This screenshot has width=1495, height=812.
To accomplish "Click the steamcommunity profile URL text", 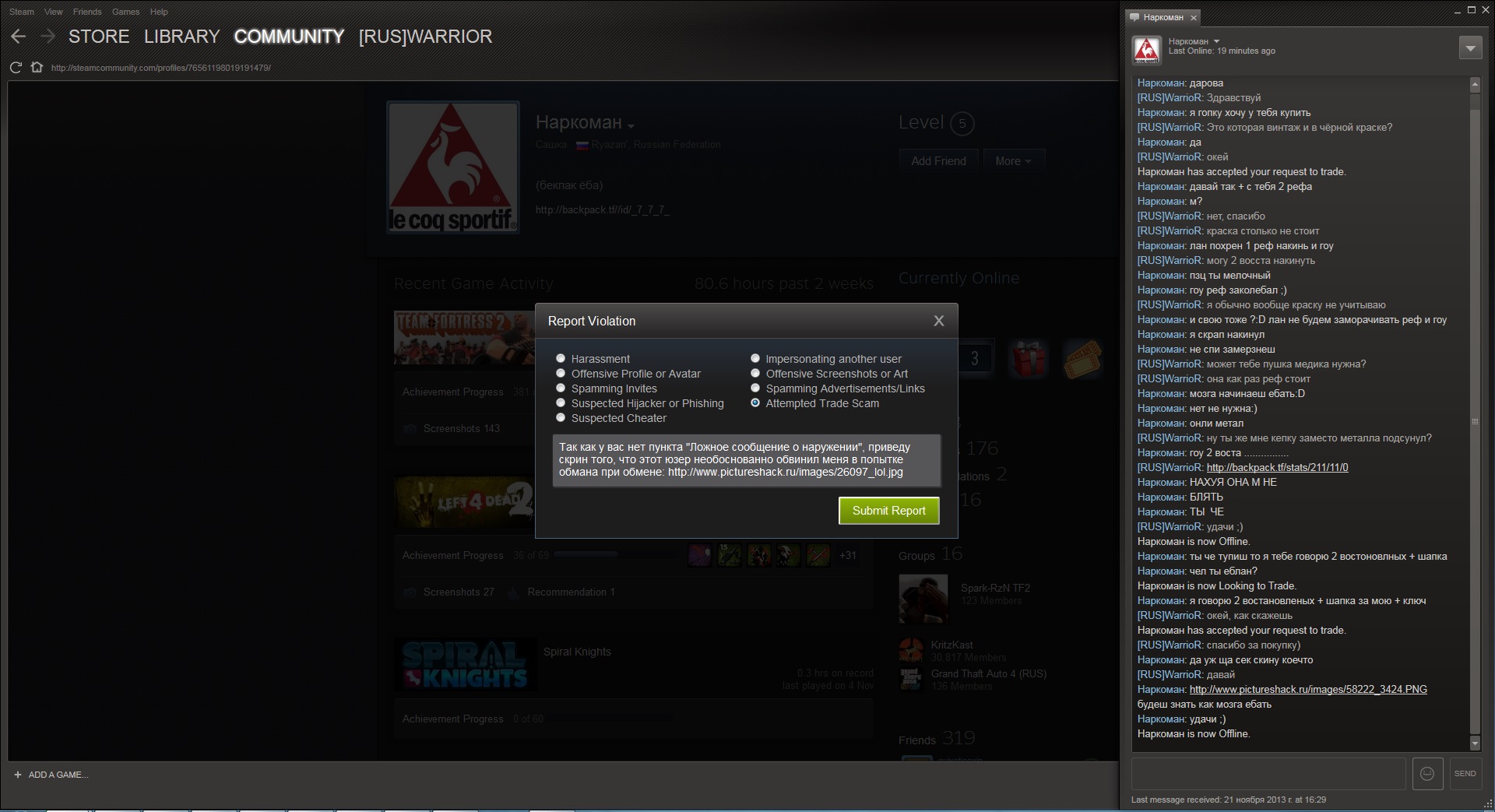I will tap(161, 68).
